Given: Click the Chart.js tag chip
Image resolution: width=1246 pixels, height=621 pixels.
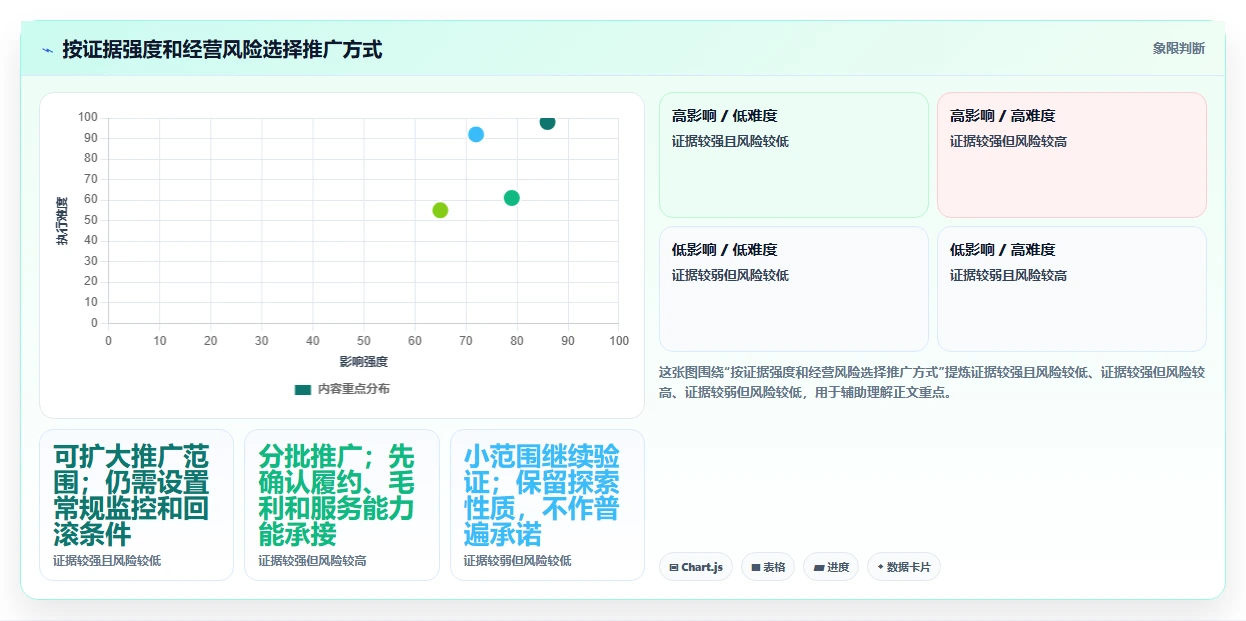Looking at the screenshot, I should click(x=696, y=567).
